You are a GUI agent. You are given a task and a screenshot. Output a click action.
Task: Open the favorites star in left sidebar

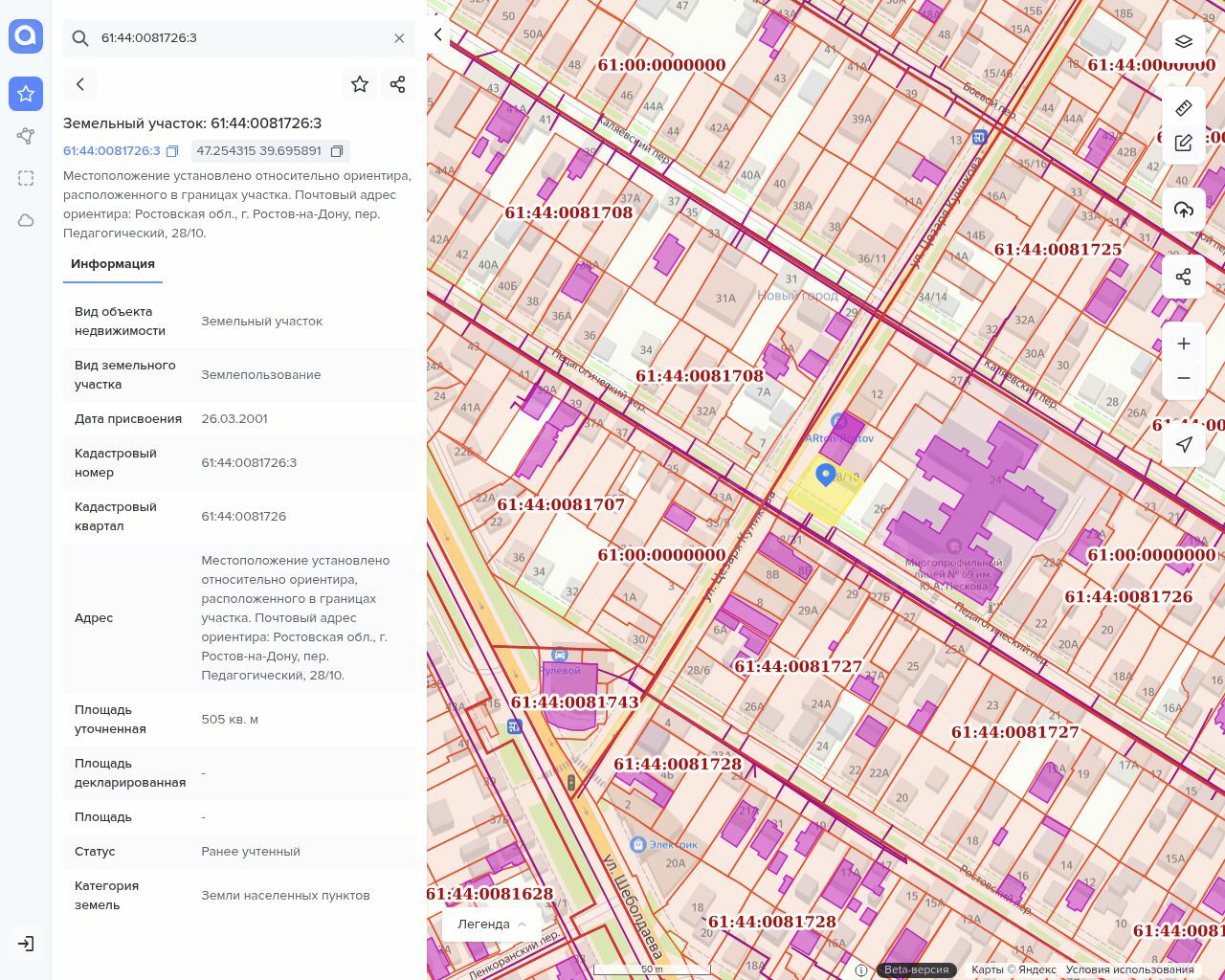coord(26,94)
